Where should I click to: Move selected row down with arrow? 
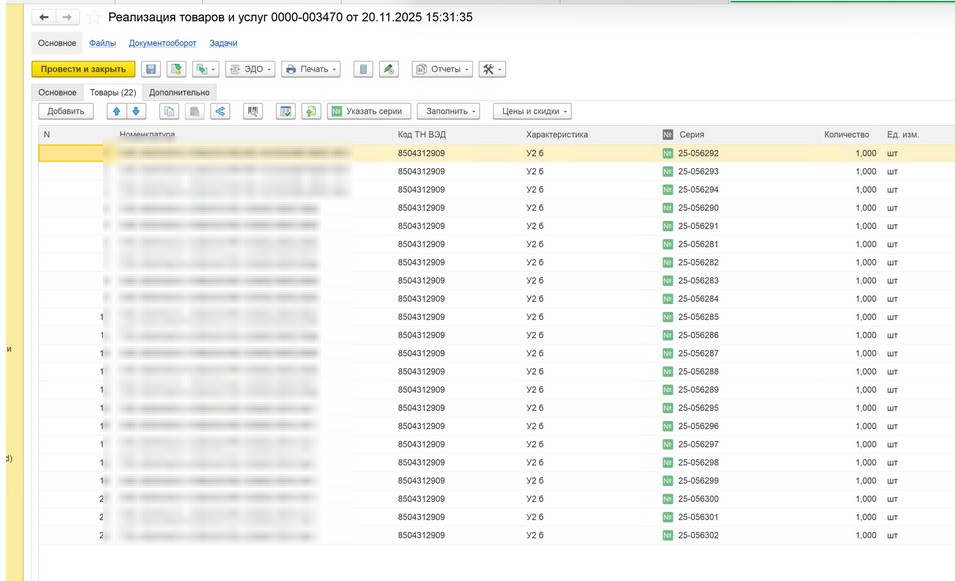pos(136,111)
